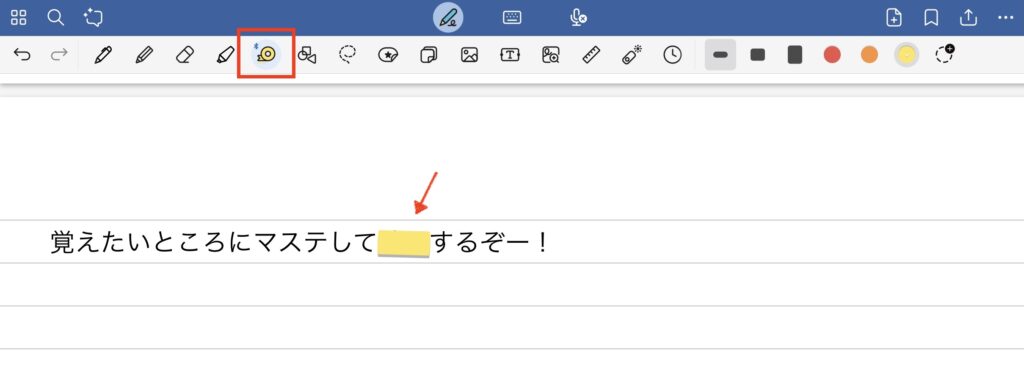
Task: Tap the yellow tape covering text
Action: [404, 243]
